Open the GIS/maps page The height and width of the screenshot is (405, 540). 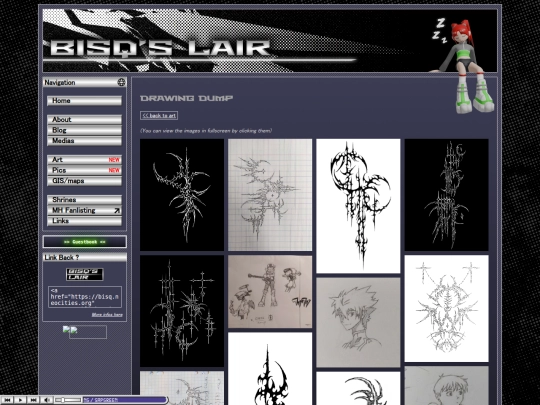pos(84,181)
